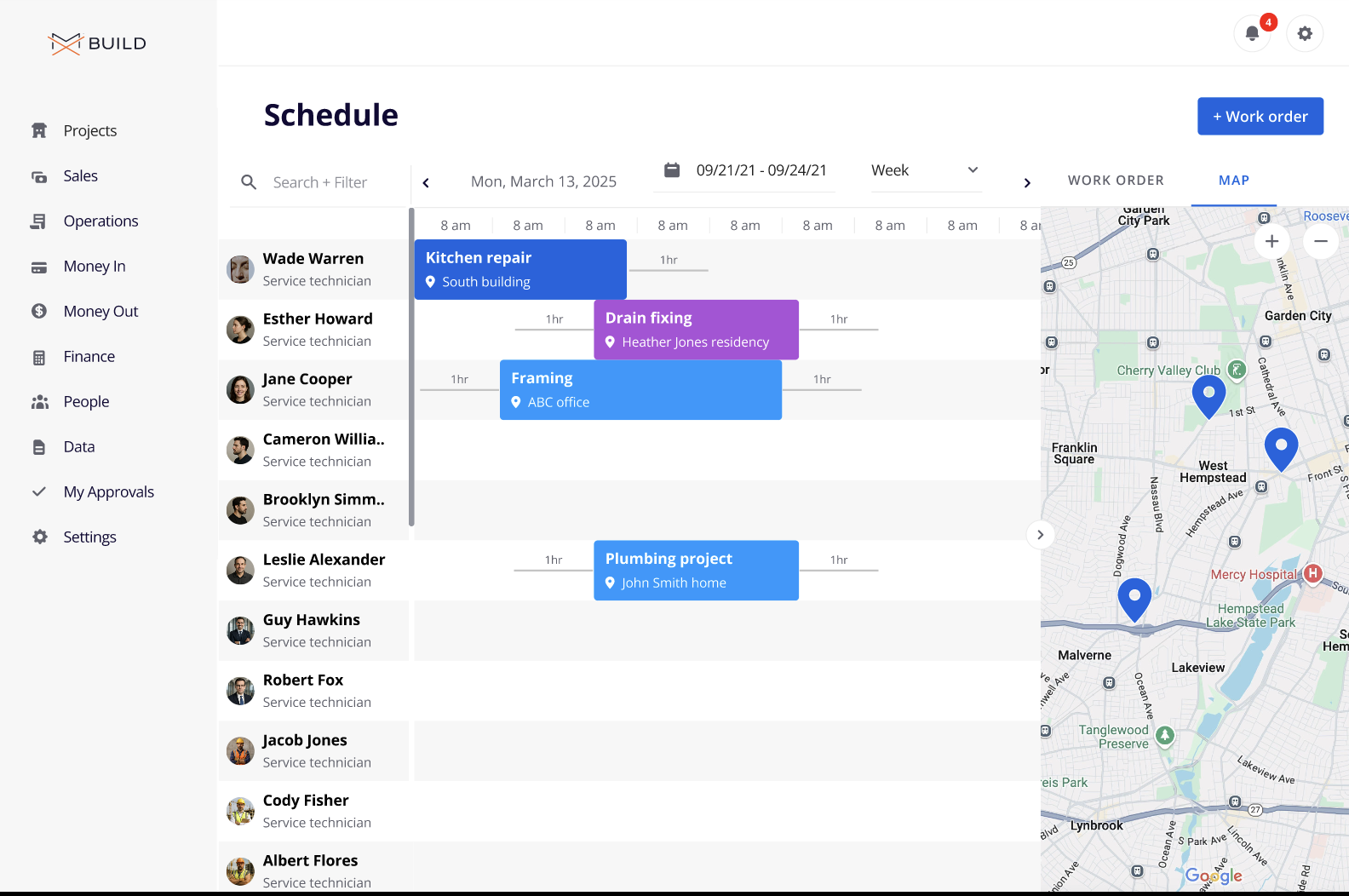
Task: Zoom in on the map
Action: 1272,242
